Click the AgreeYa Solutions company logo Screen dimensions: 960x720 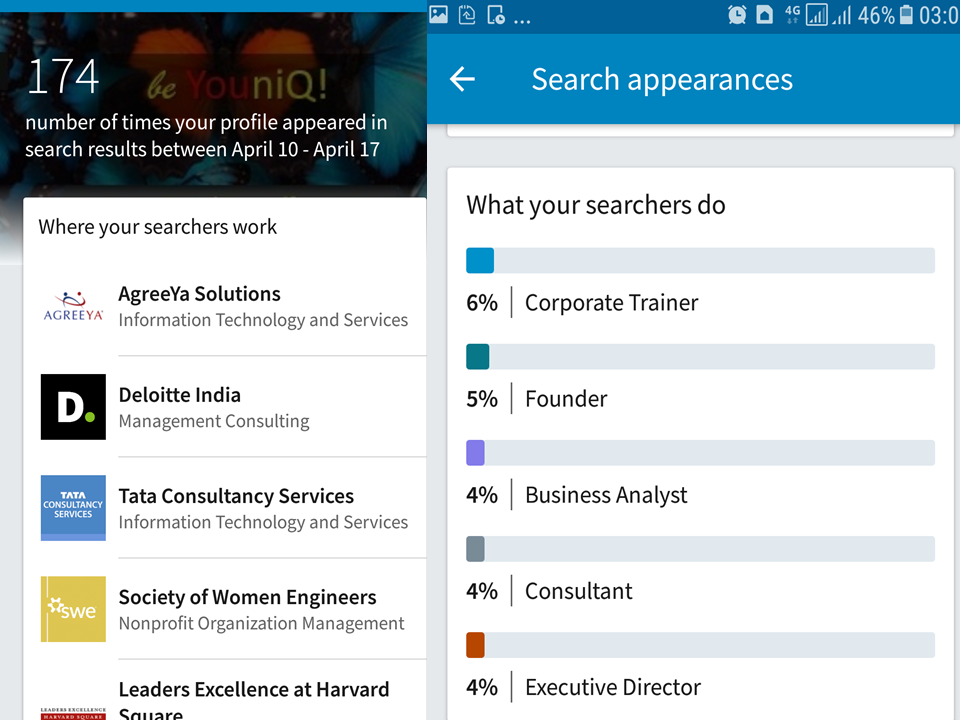pyautogui.click(x=73, y=306)
